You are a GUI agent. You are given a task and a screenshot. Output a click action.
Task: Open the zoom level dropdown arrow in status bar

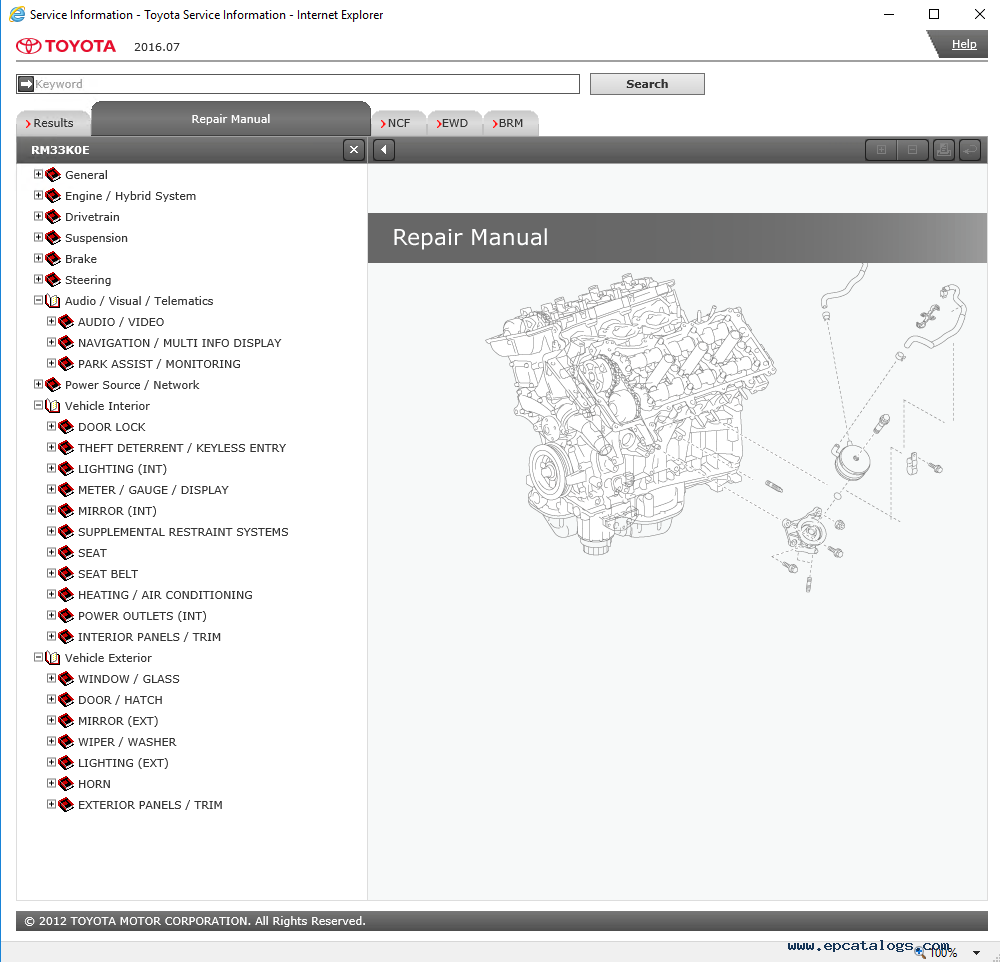point(976,953)
